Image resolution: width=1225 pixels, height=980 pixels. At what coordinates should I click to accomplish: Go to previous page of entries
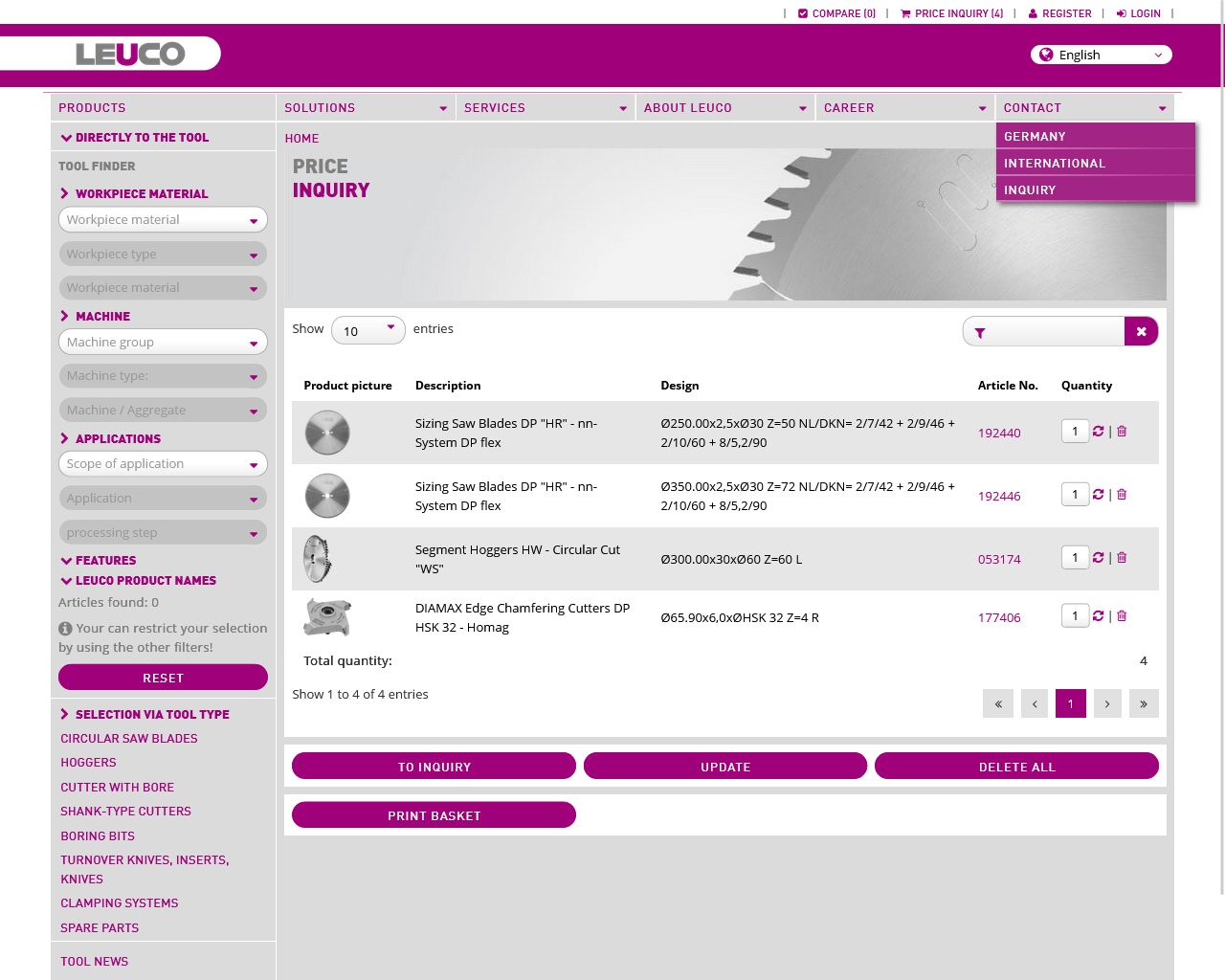(1035, 703)
